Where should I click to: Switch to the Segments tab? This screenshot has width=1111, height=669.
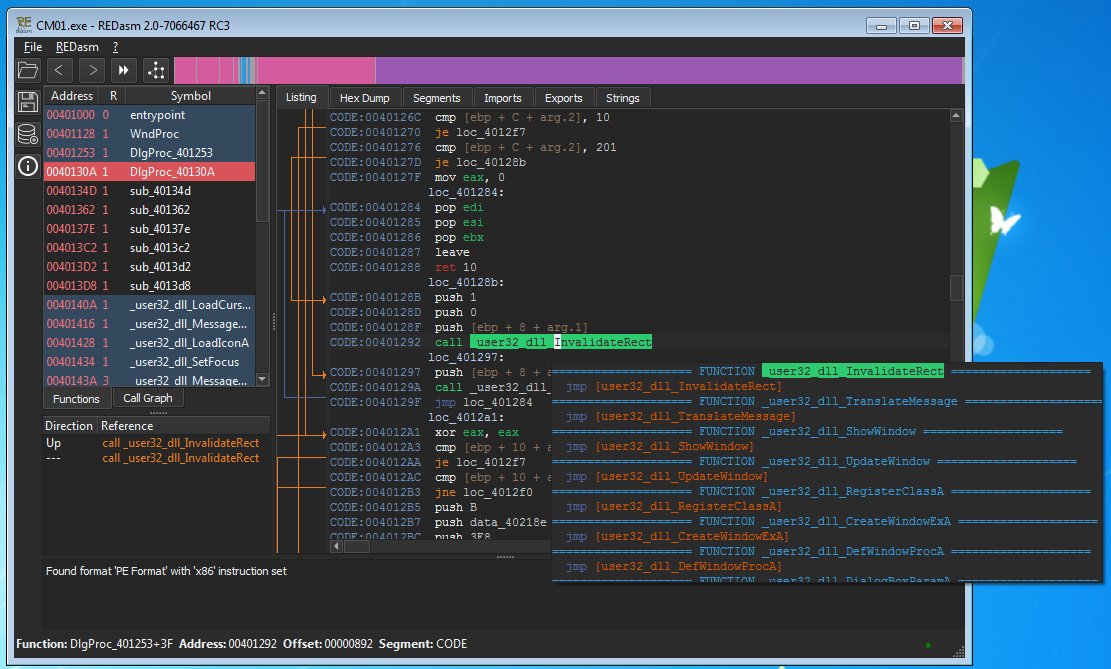[436, 98]
